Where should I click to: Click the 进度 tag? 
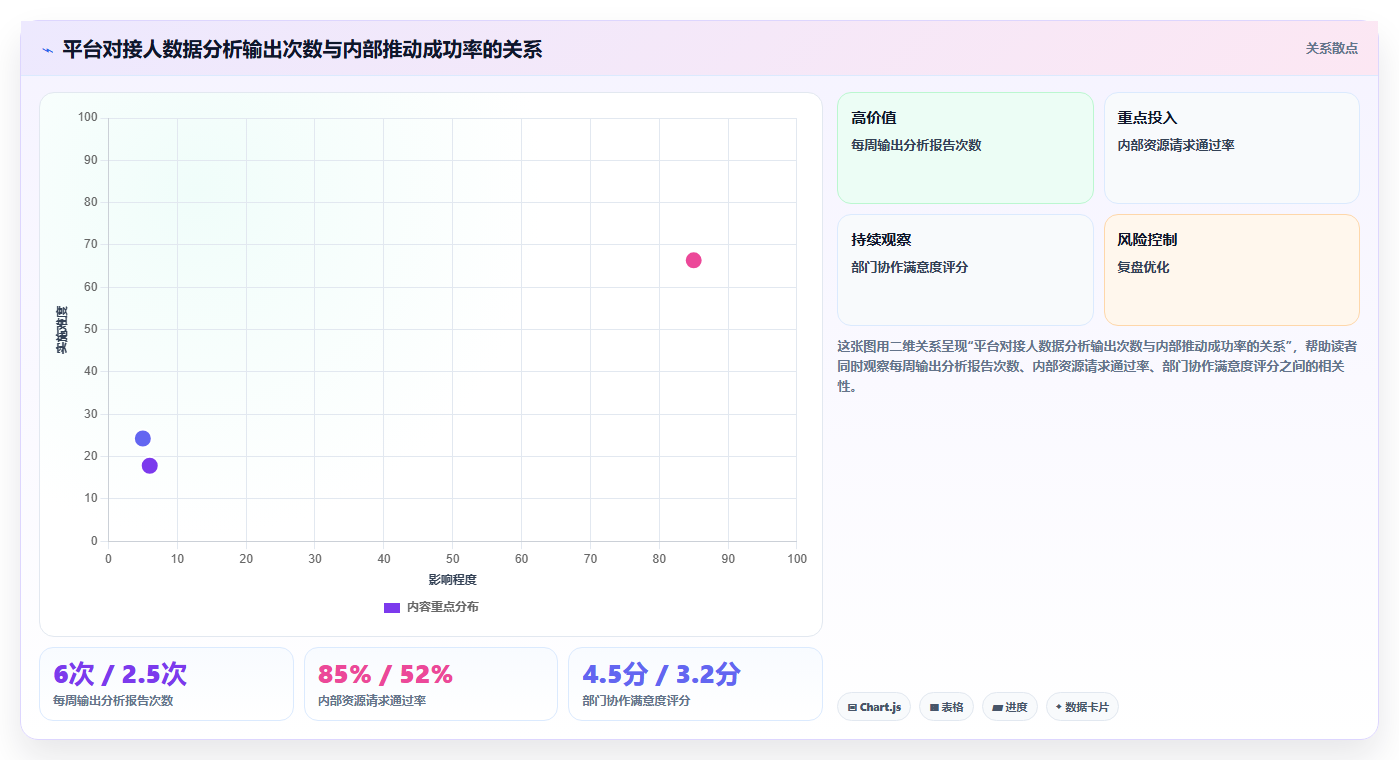pos(1010,707)
